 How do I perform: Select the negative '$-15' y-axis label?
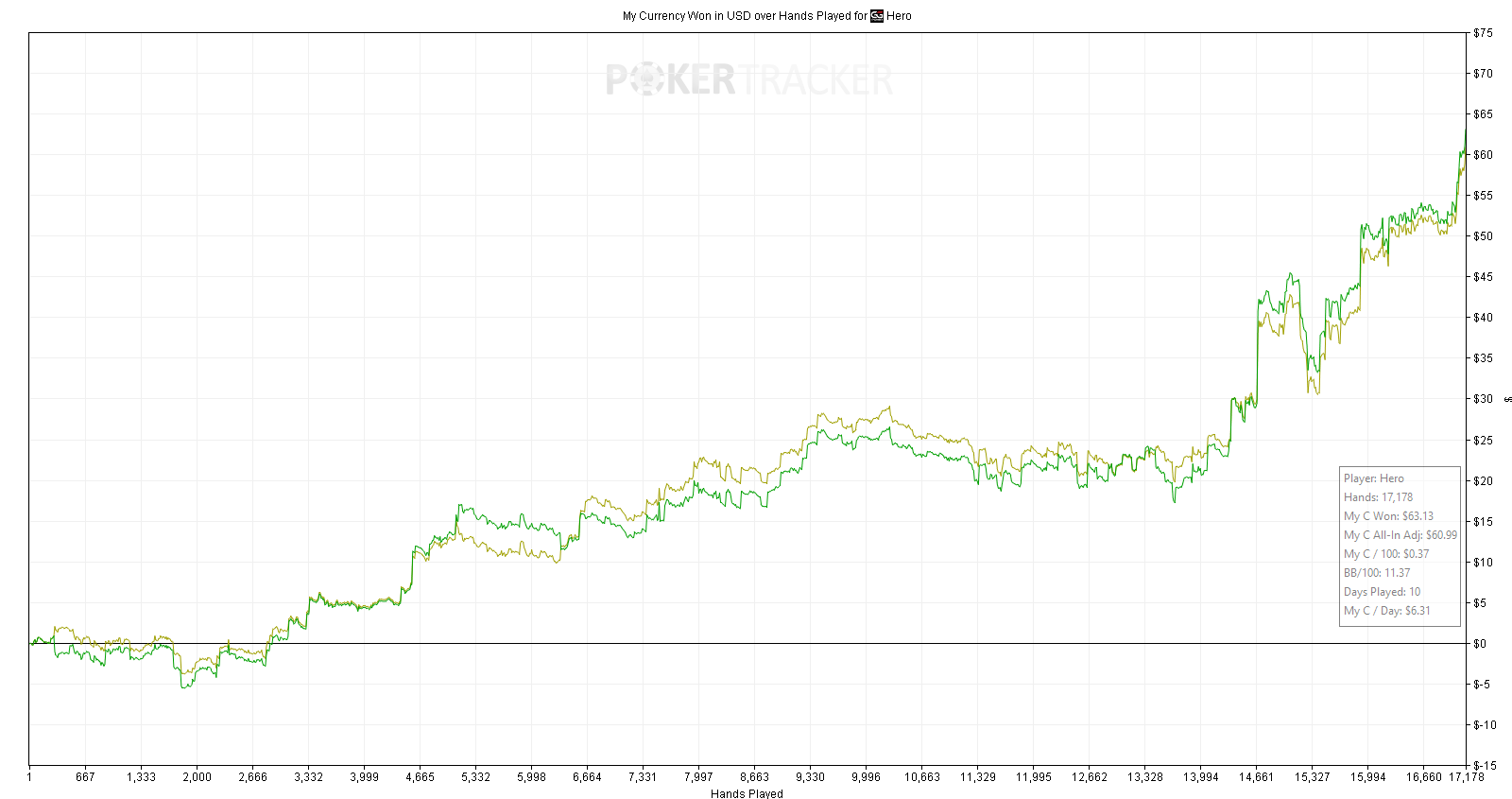coord(1485,766)
